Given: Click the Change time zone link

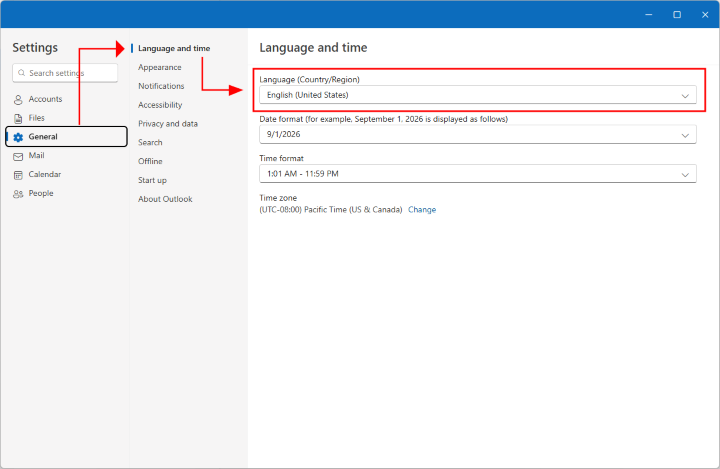Looking at the screenshot, I should pos(422,210).
